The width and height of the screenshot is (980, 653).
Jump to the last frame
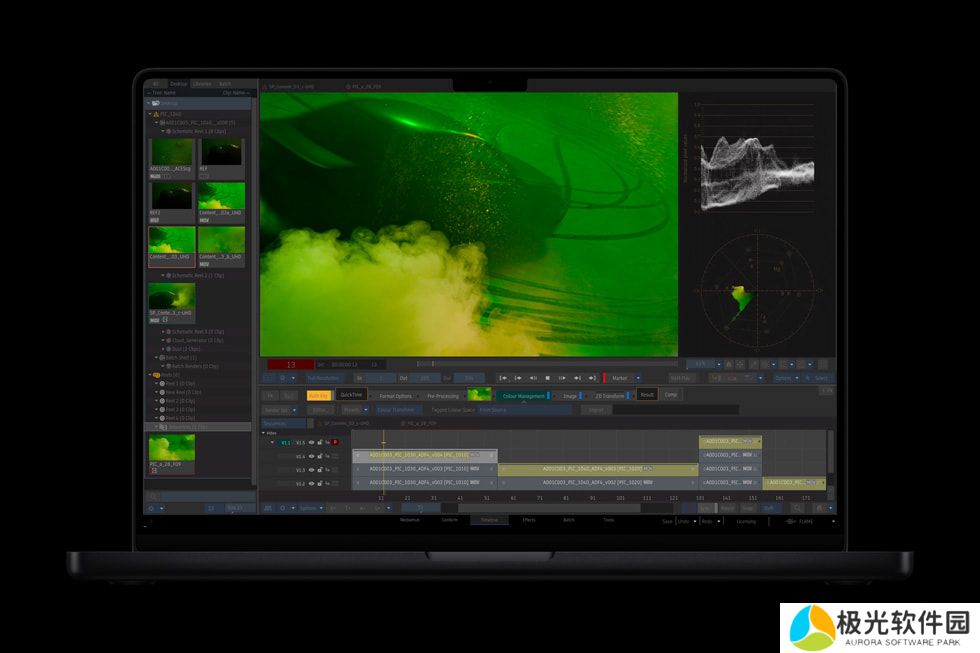click(x=592, y=378)
